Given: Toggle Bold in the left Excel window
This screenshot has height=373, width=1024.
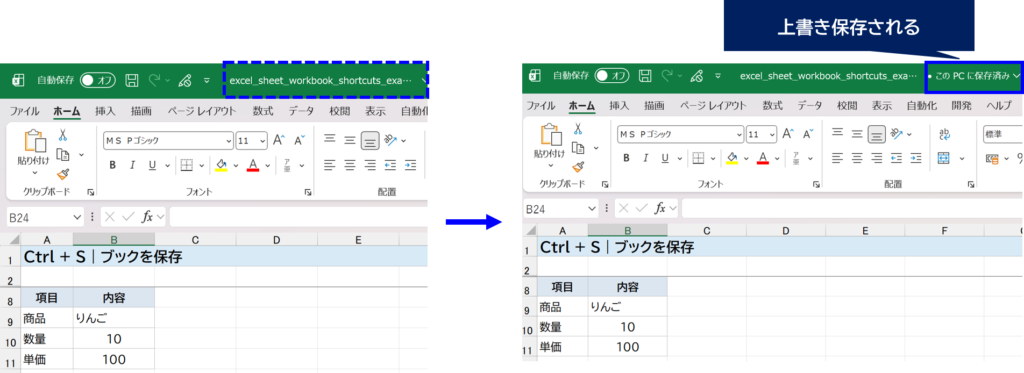Looking at the screenshot, I should tap(112, 165).
